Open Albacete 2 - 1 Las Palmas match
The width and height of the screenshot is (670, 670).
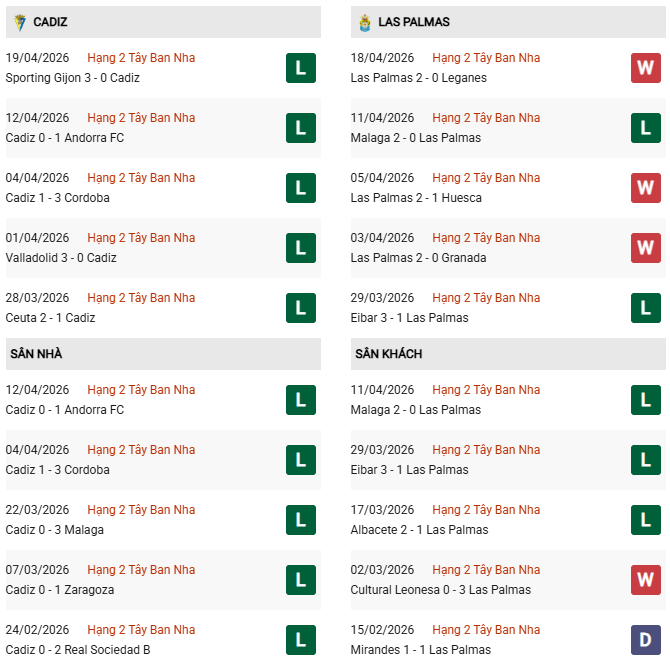[419, 530]
